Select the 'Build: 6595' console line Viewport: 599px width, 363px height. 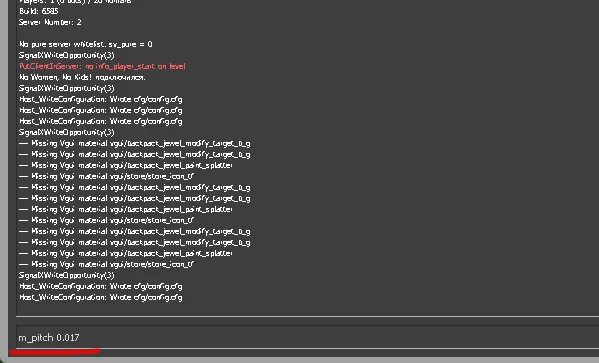coord(39,11)
